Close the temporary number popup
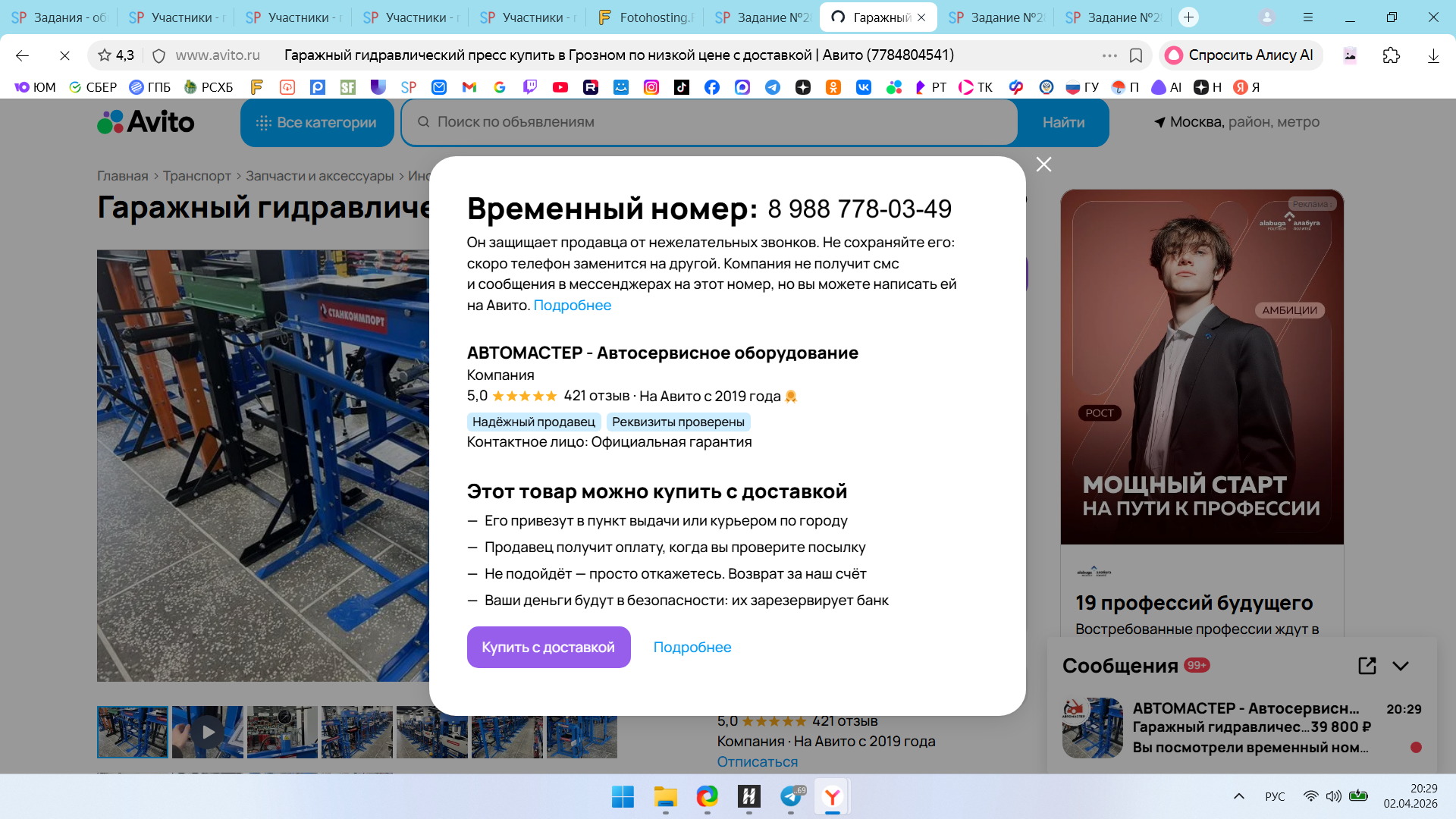 [1043, 165]
